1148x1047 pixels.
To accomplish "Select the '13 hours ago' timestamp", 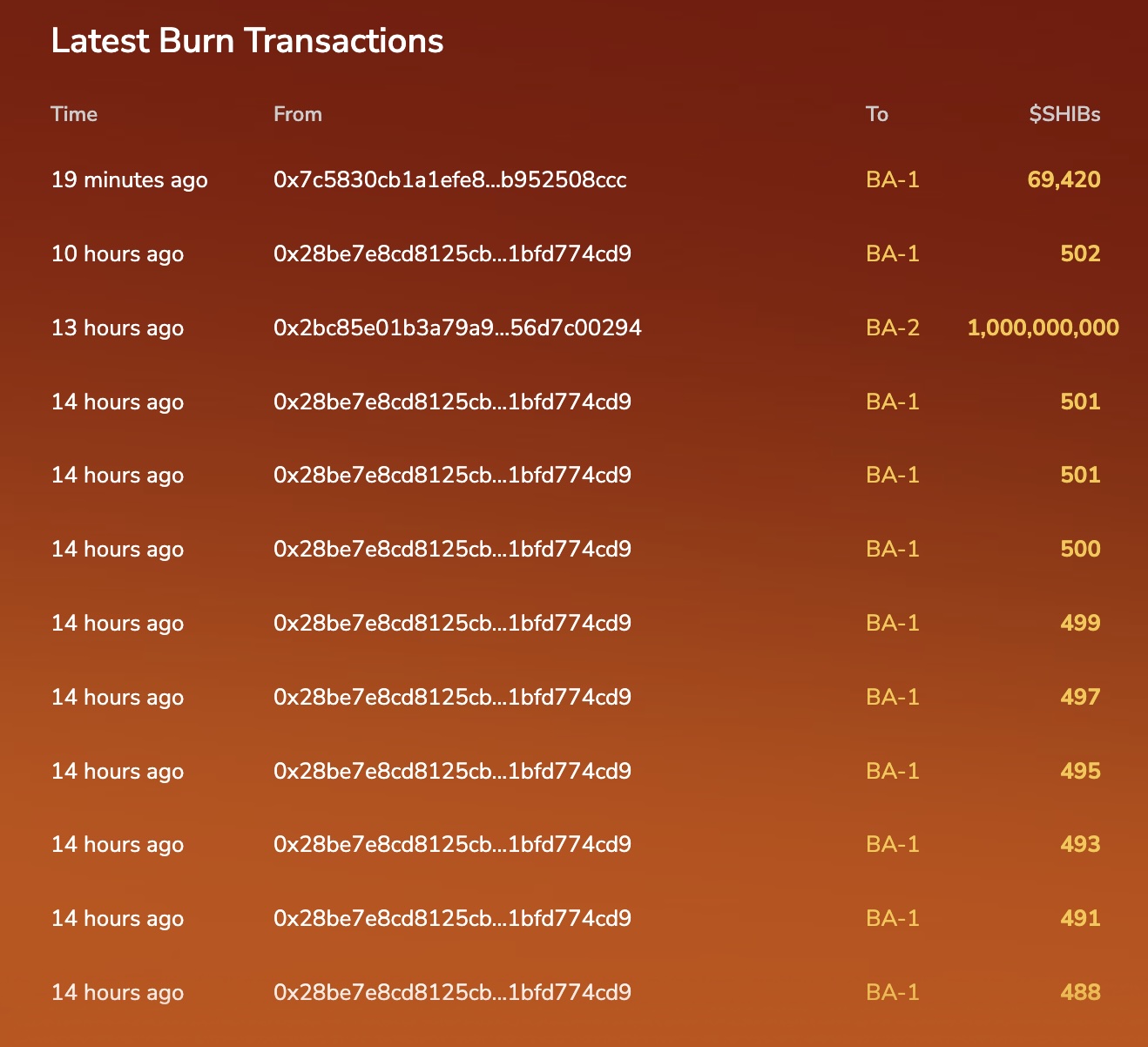I will coord(118,328).
